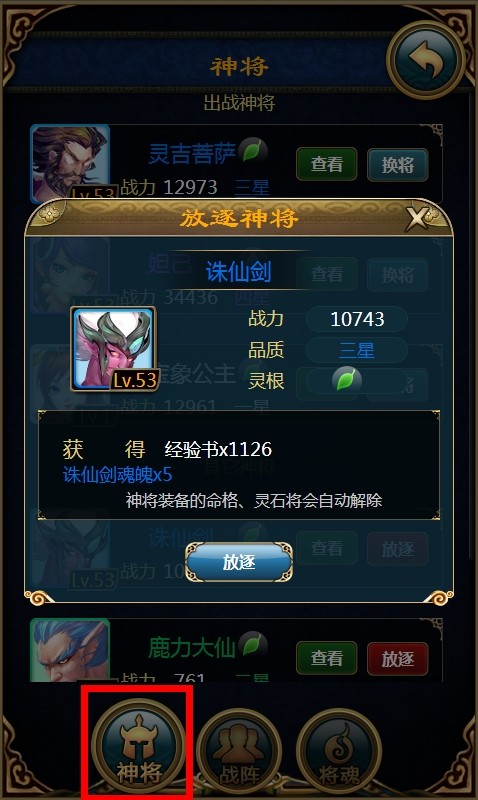Viewport: 478px width, 800px height.
Task: Confirm exile with the blue 放逐 button
Action: [239, 562]
